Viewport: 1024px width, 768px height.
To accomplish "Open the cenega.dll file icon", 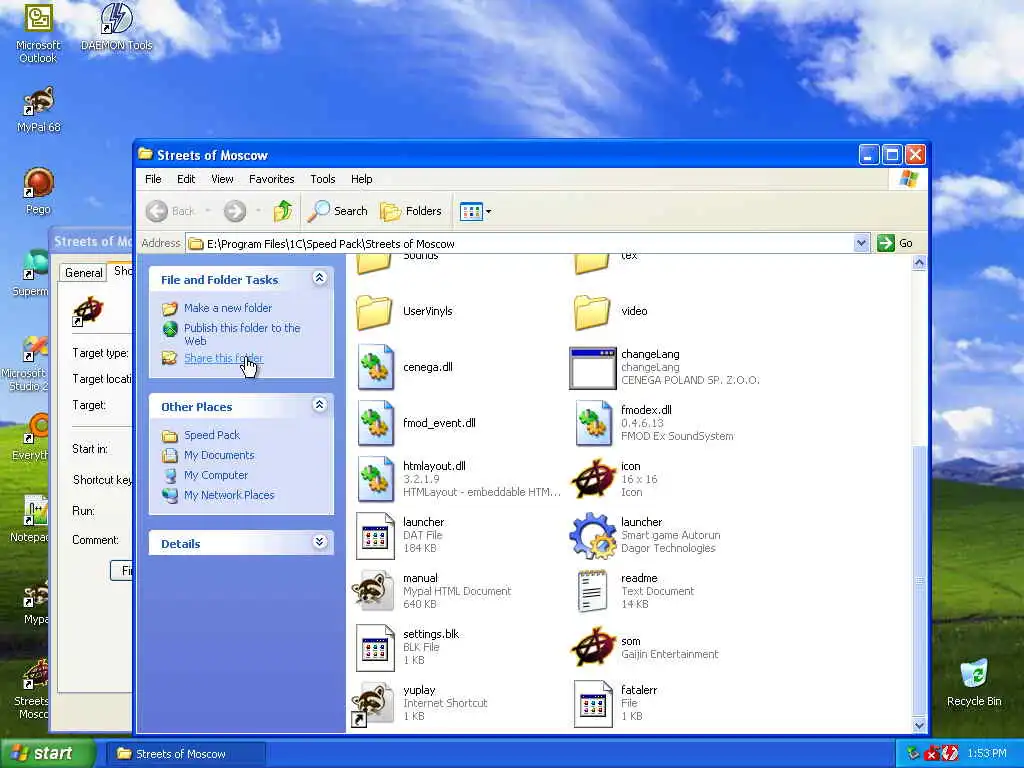I will 376,367.
